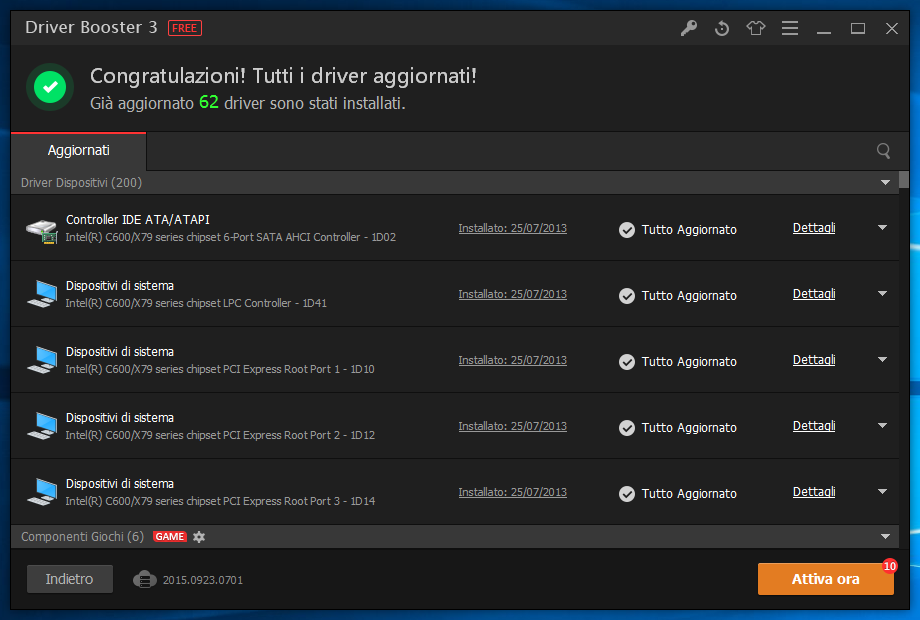This screenshot has height=620, width=920.
Task: Open Dettagli for PCI Express Root Port 2
Action: point(814,425)
